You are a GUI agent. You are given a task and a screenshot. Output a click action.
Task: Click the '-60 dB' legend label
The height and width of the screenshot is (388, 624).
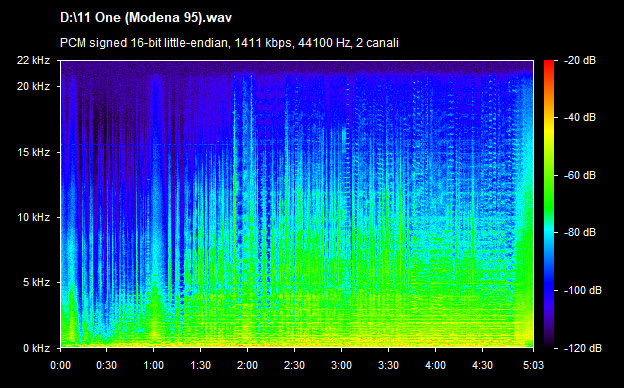[x=580, y=175]
